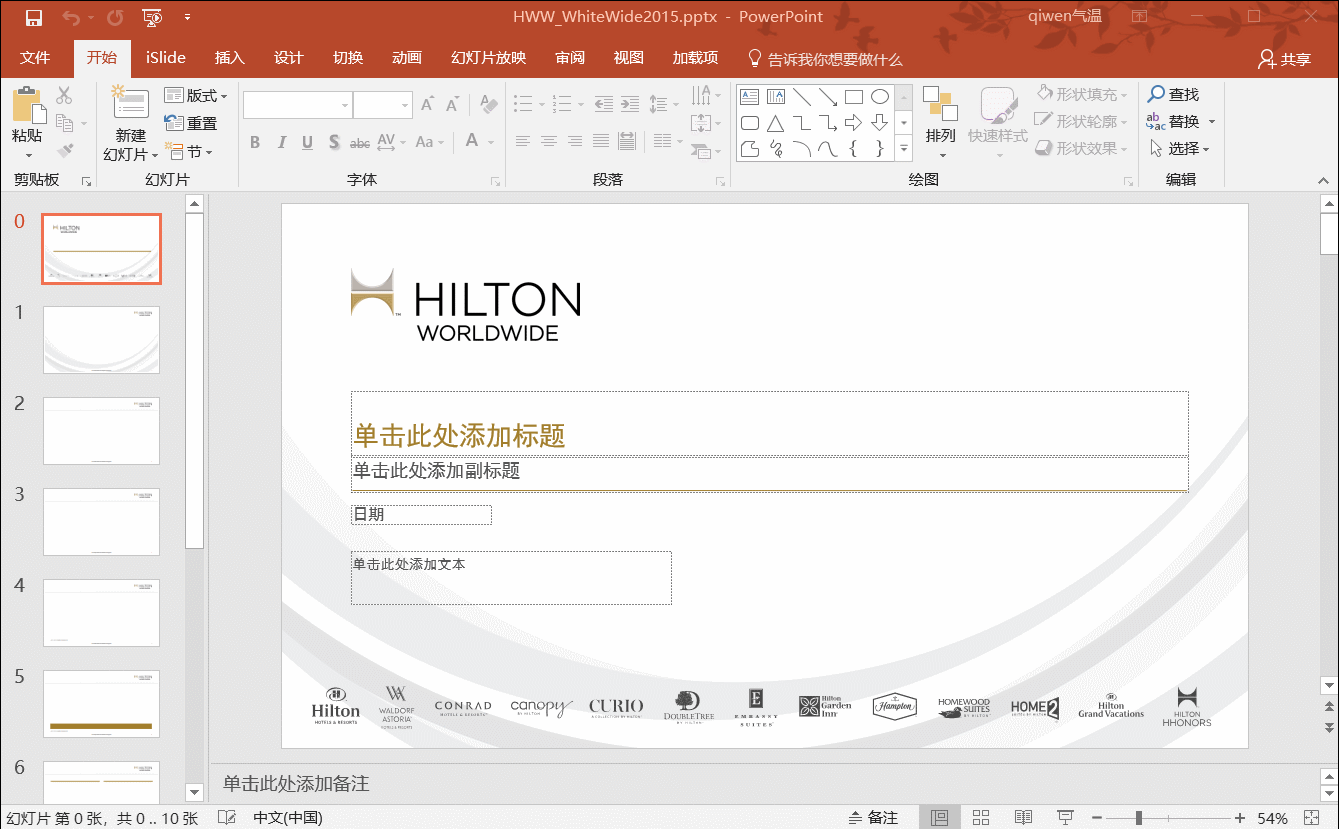Expand the shapes gallery more arrow
This screenshot has width=1339, height=829.
point(904,148)
